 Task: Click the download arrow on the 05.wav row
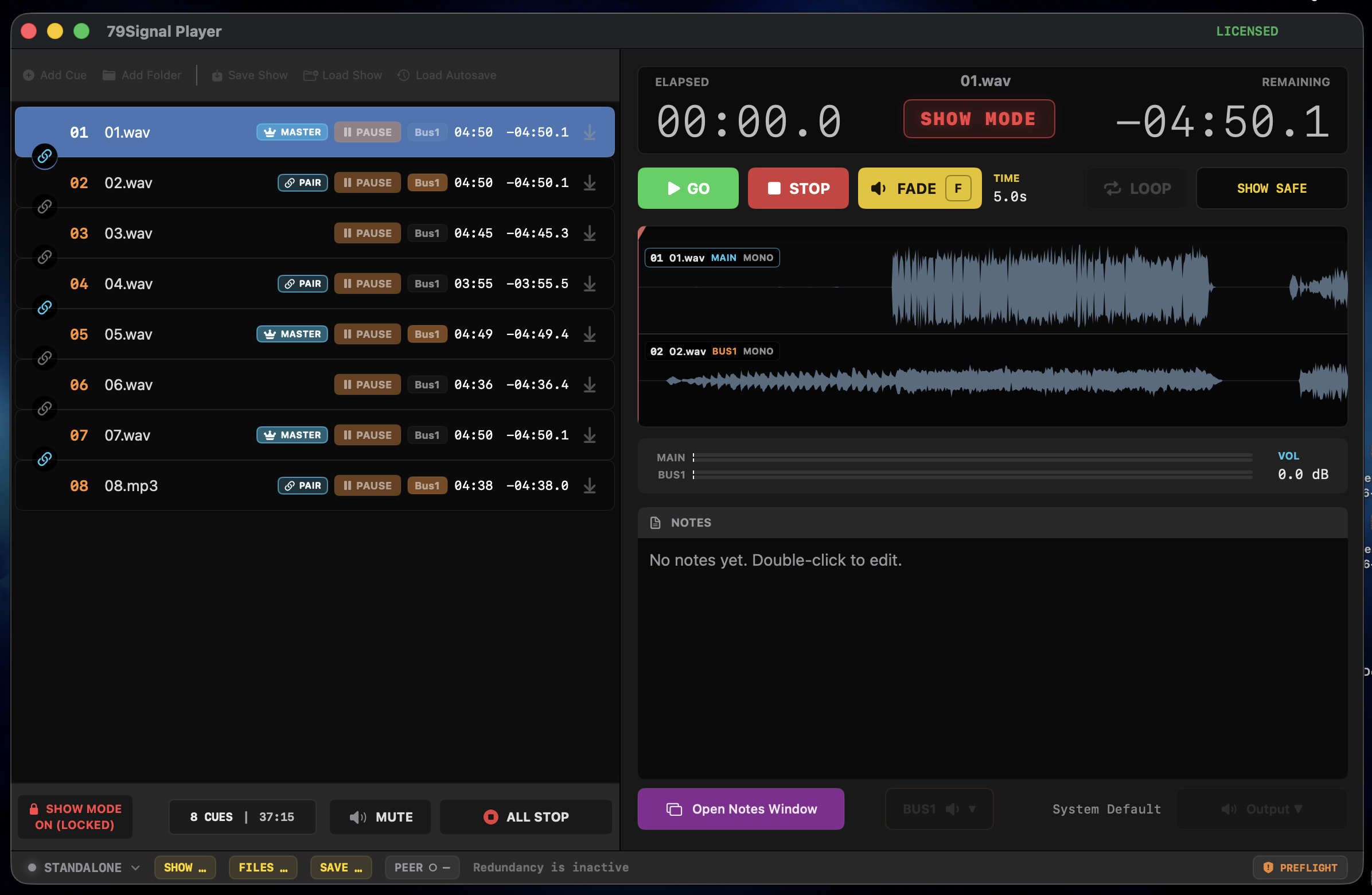(x=589, y=334)
